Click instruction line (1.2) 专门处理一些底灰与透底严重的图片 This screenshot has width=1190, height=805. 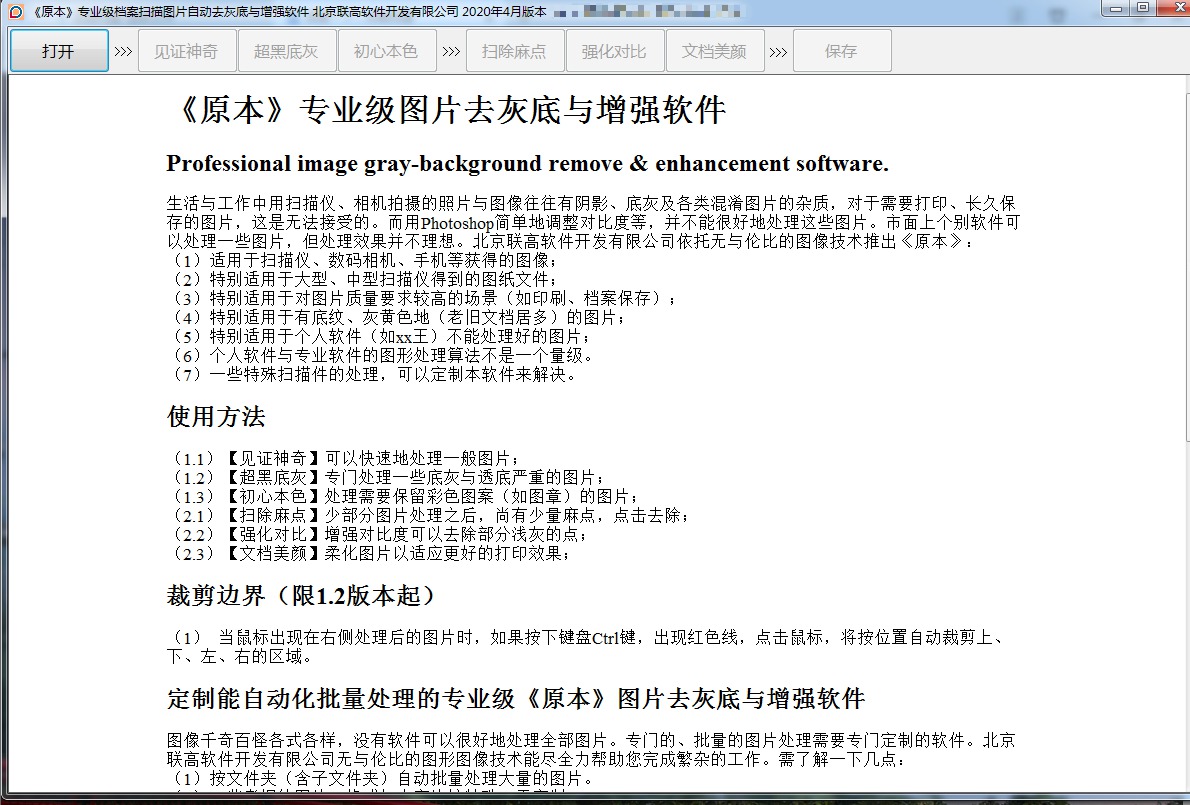pyautogui.click(x=387, y=477)
